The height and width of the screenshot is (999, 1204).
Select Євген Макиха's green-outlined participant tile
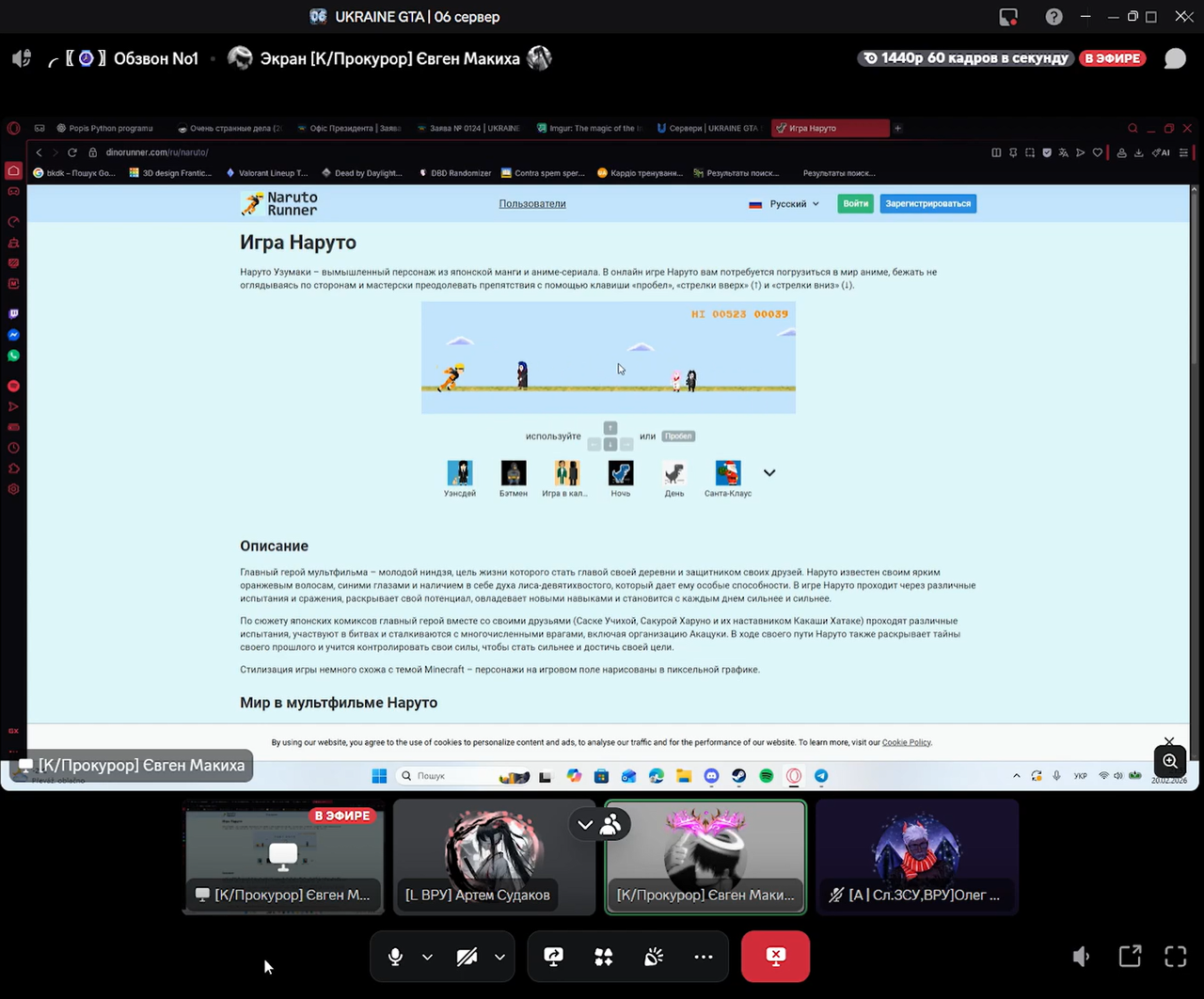705,857
